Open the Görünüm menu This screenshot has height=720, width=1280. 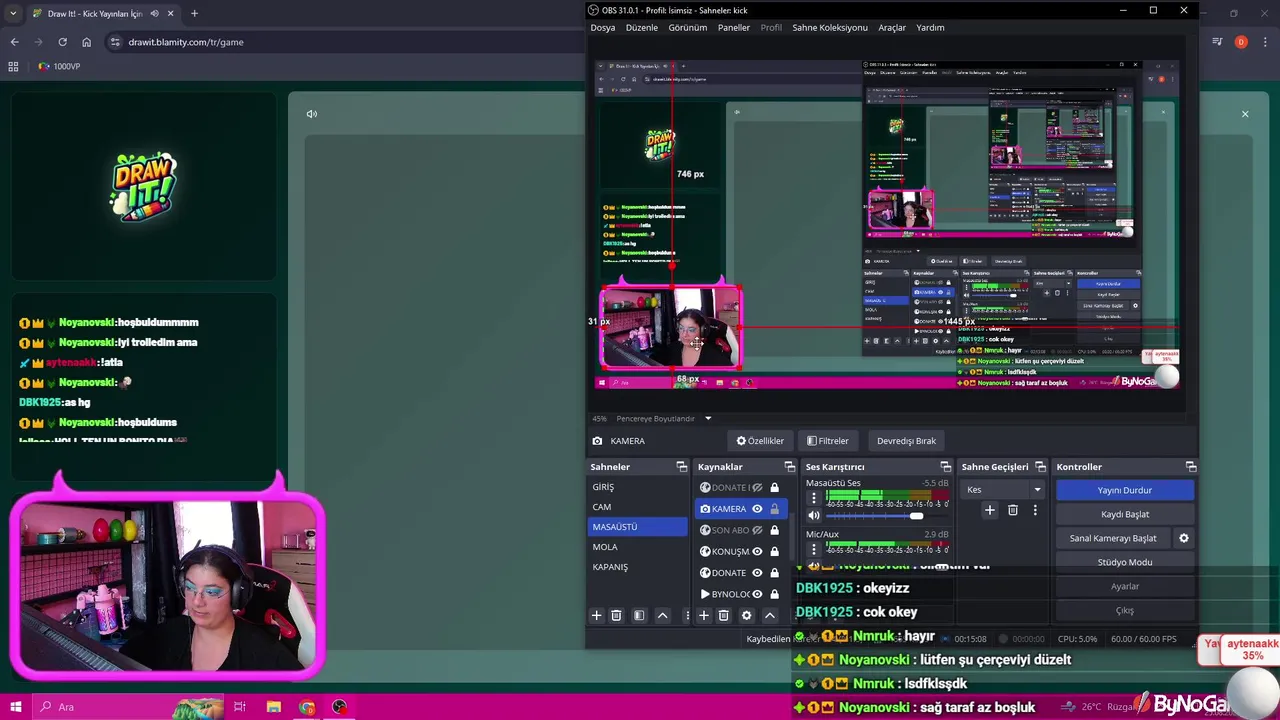688,28
